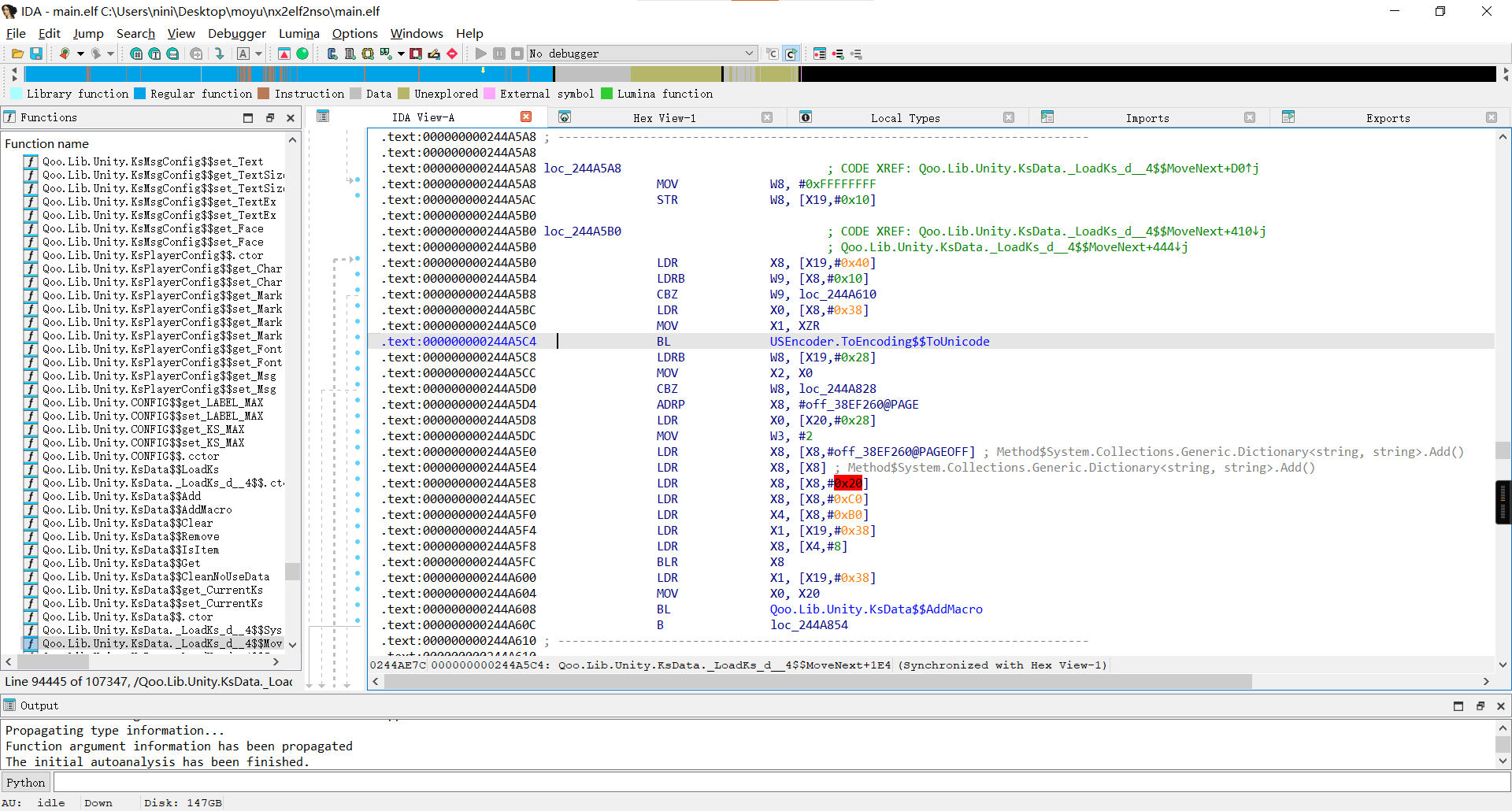Image resolution: width=1512 pixels, height=811 pixels.
Task: Click the text search 'A' icon
Action: [243, 54]
